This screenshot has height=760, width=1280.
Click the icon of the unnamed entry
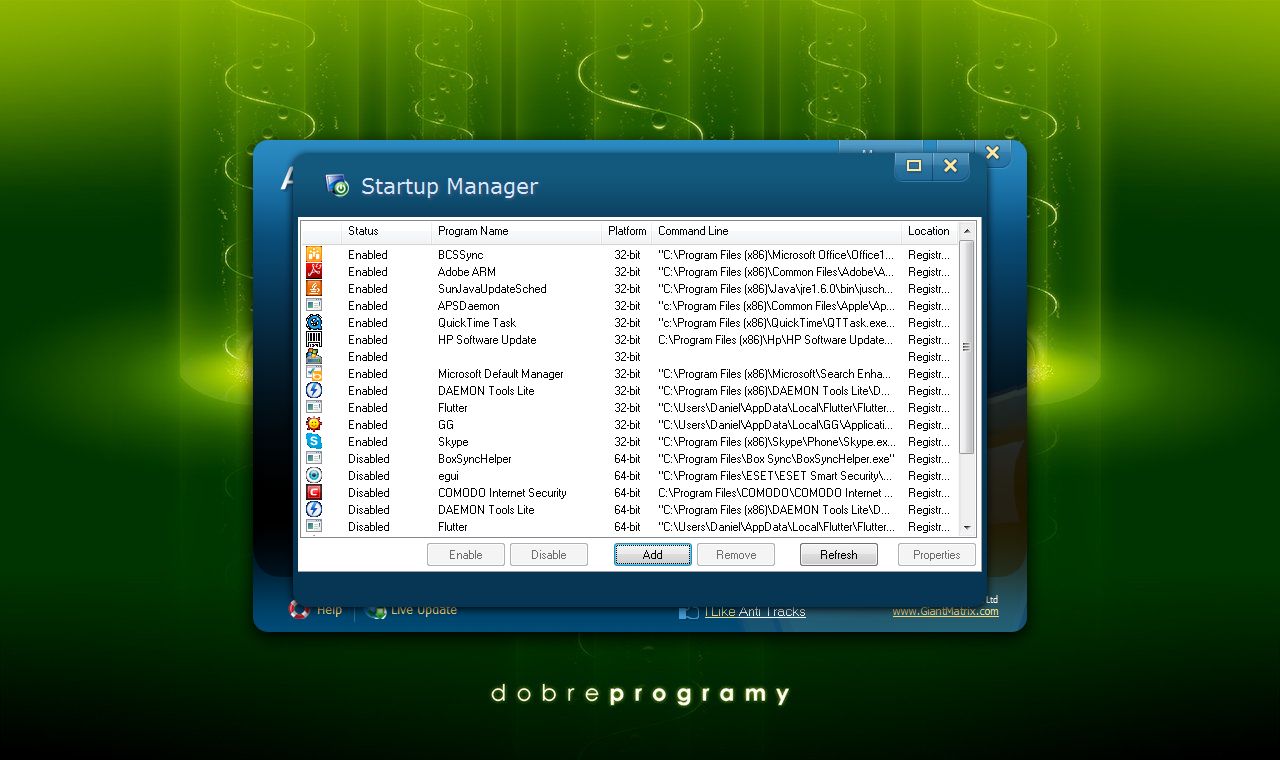[x=314, y=357]
